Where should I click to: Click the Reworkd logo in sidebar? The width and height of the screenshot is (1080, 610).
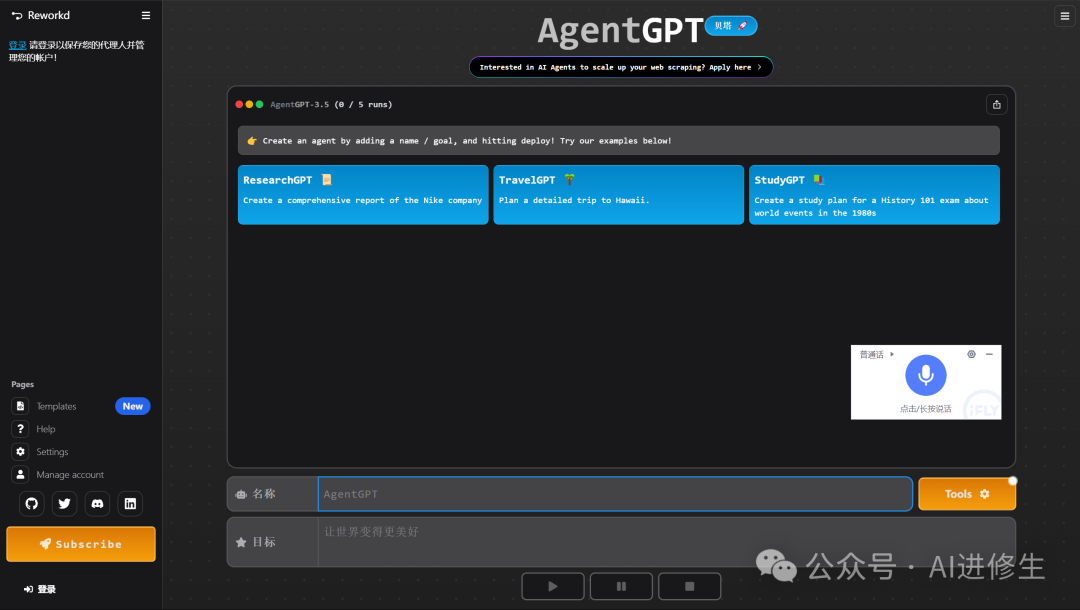click(x=41, y=15)
